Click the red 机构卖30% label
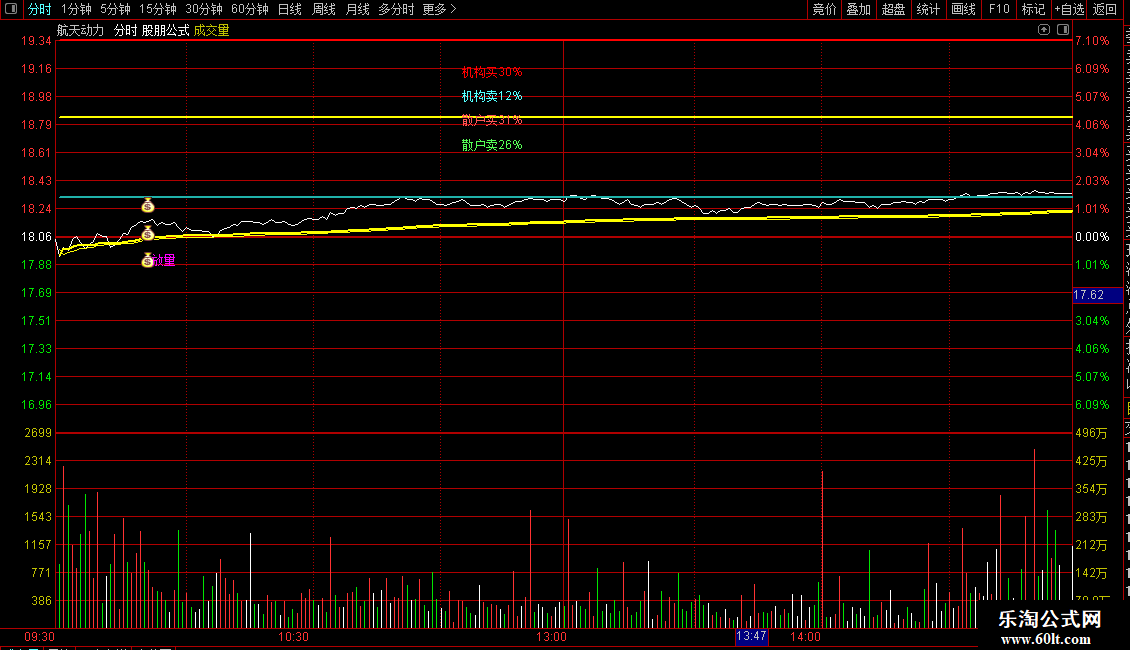The height and width of the screenshot is (650, 1130). click(492, 72)
